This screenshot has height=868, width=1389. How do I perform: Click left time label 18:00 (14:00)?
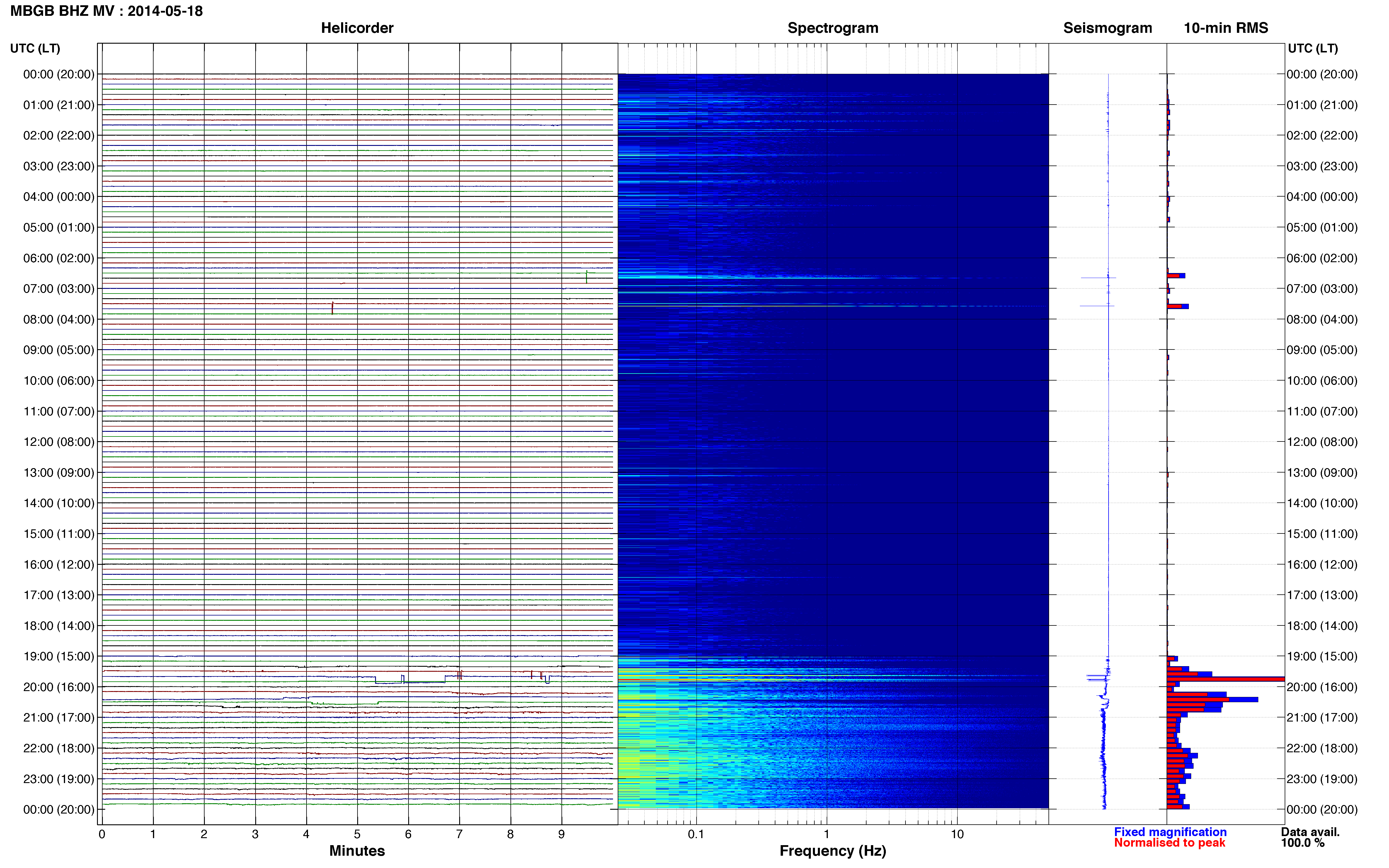tap(59, 626)
